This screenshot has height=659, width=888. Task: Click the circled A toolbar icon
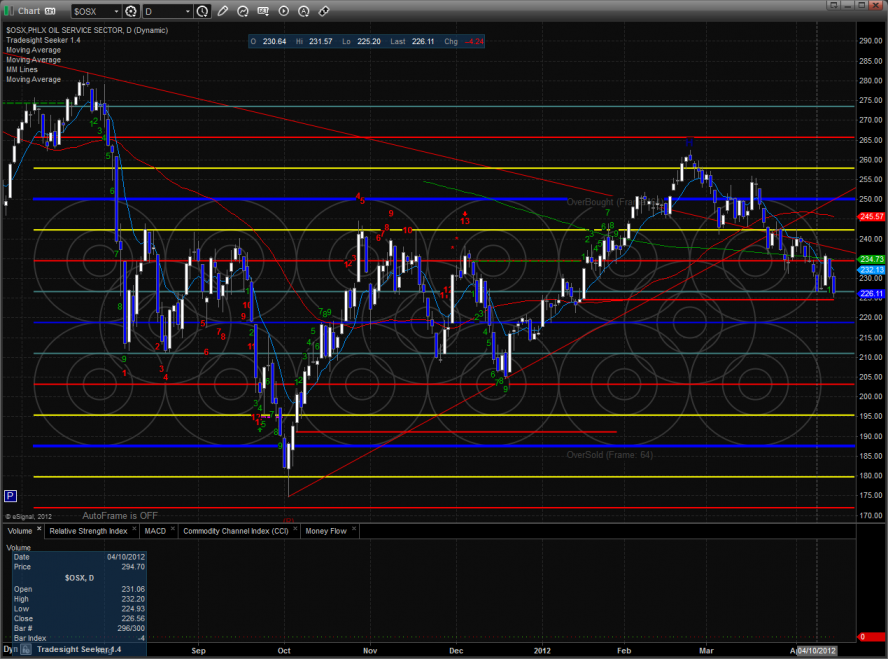point(306,11)
